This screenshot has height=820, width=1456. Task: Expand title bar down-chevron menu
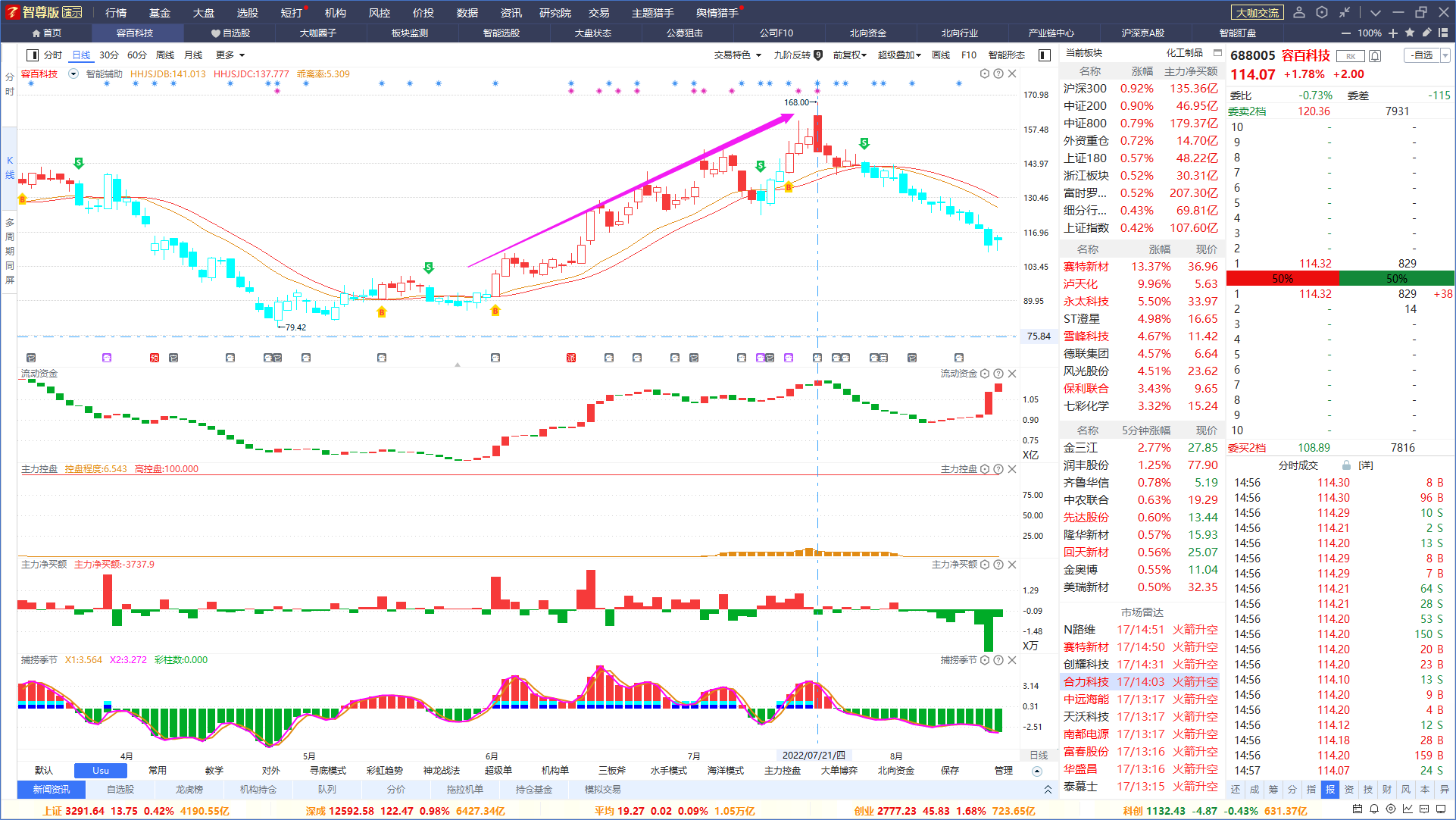point(1376,12)
